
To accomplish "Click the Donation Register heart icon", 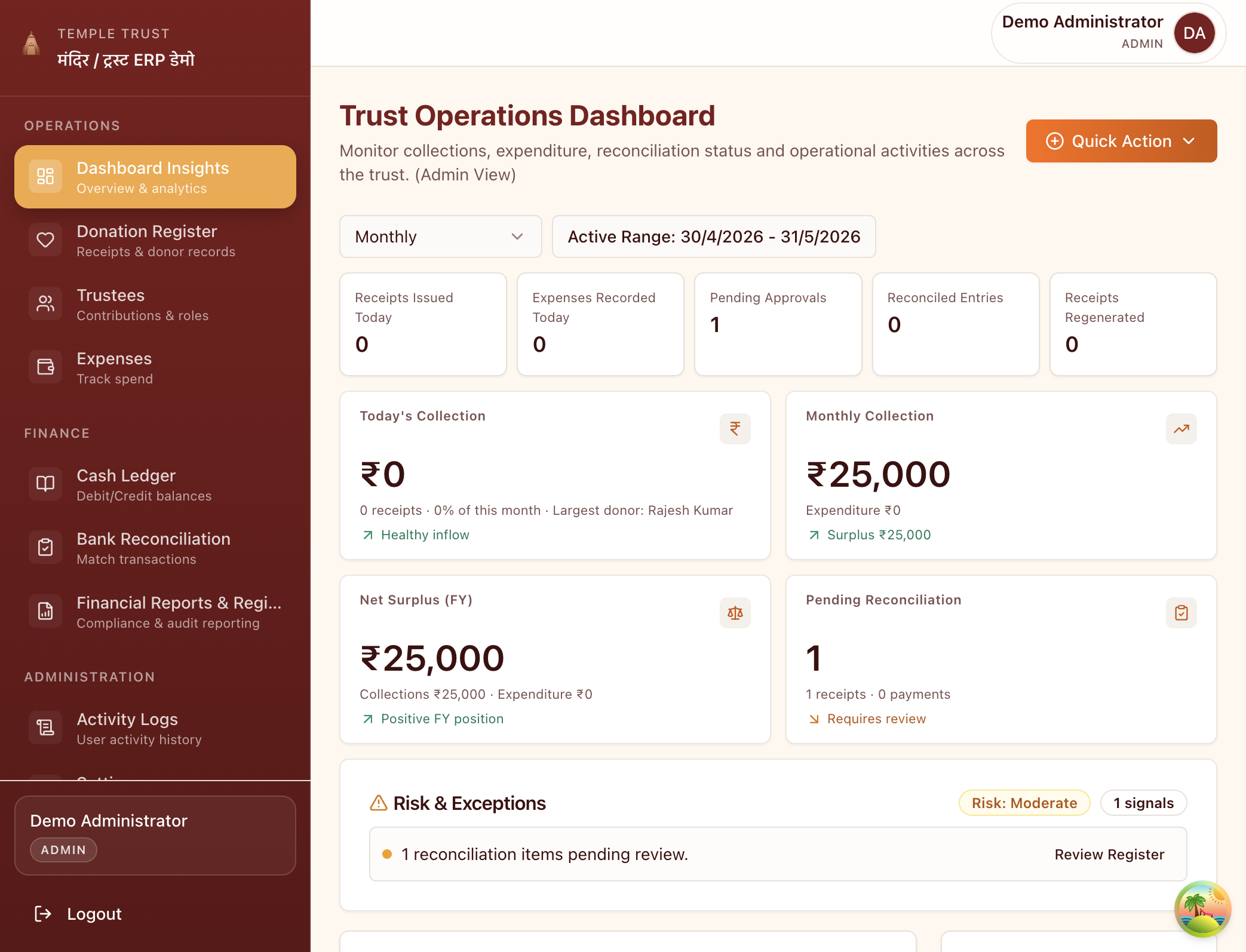I will (45, 240).
